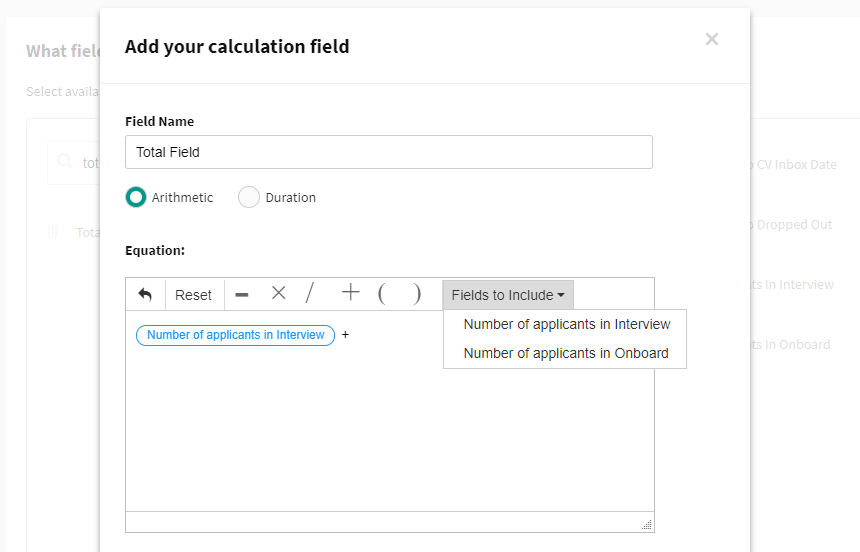Insert the multiply operator

(x=279, y=293)
